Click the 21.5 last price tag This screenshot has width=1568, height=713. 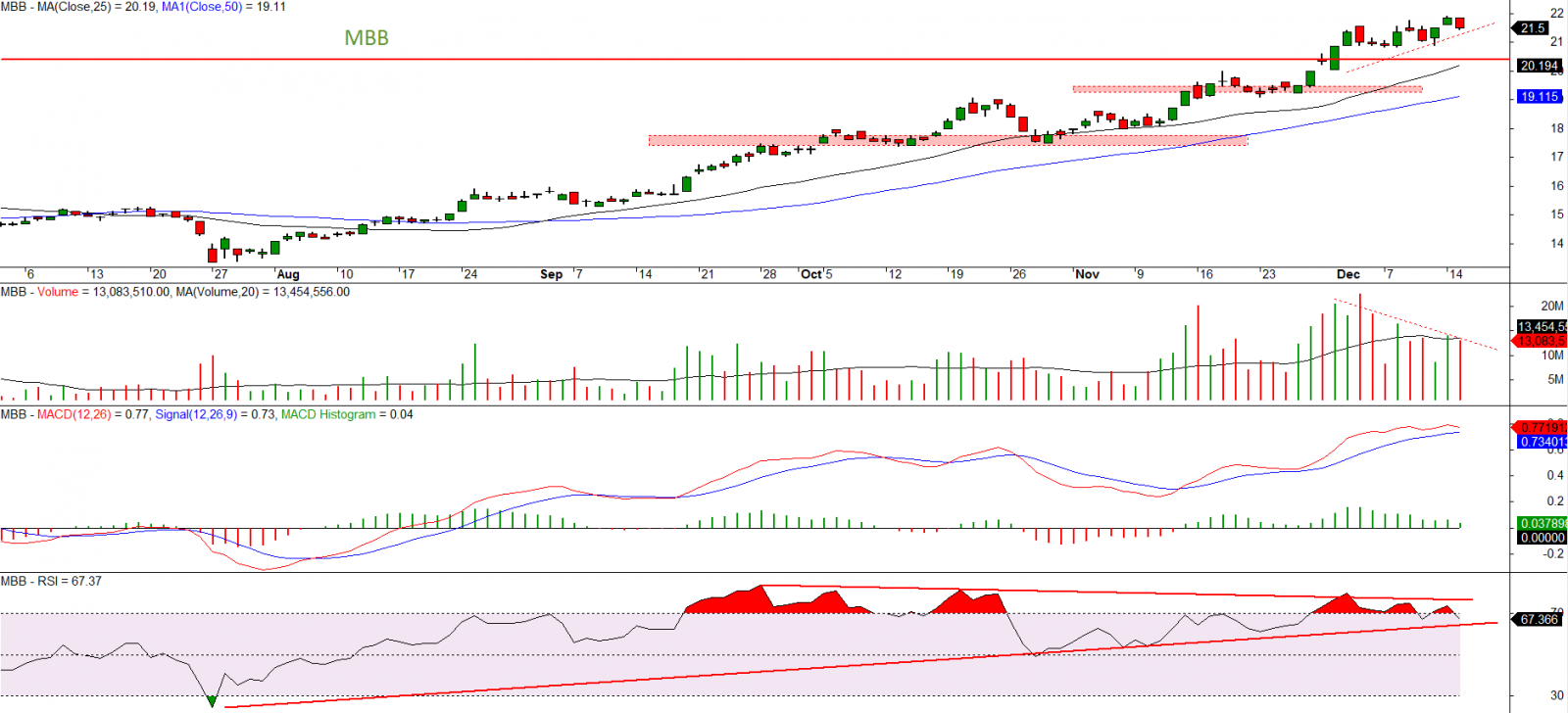[x=1533, y=28]
